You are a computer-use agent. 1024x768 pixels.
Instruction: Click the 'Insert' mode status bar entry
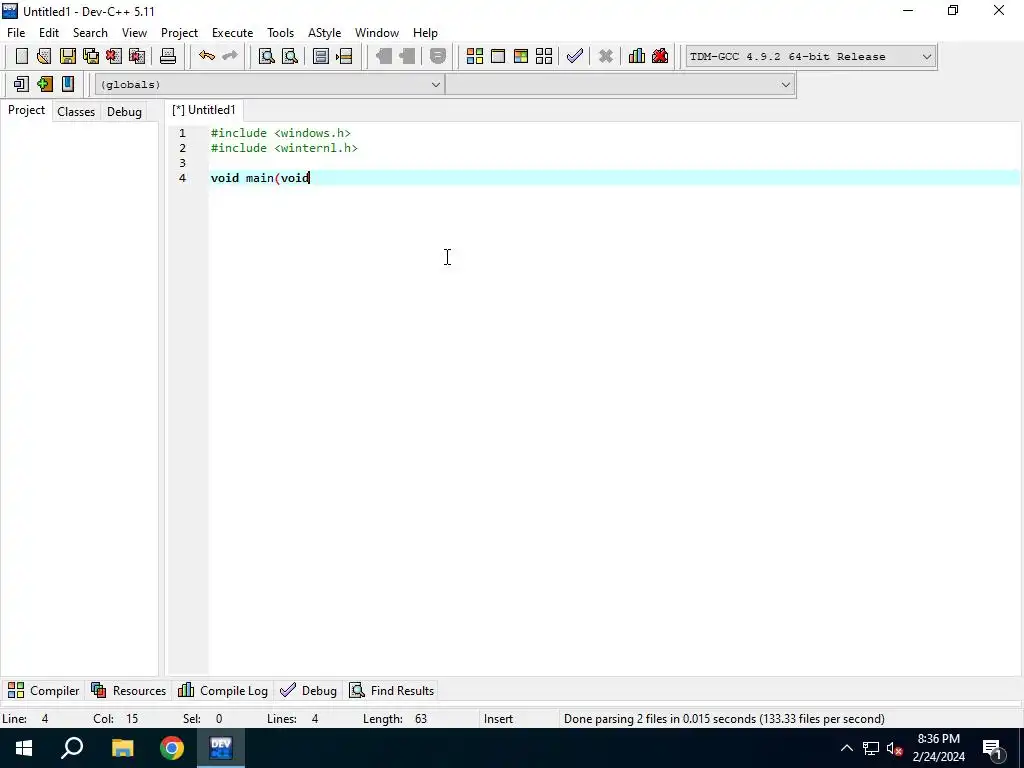[498, 718]
